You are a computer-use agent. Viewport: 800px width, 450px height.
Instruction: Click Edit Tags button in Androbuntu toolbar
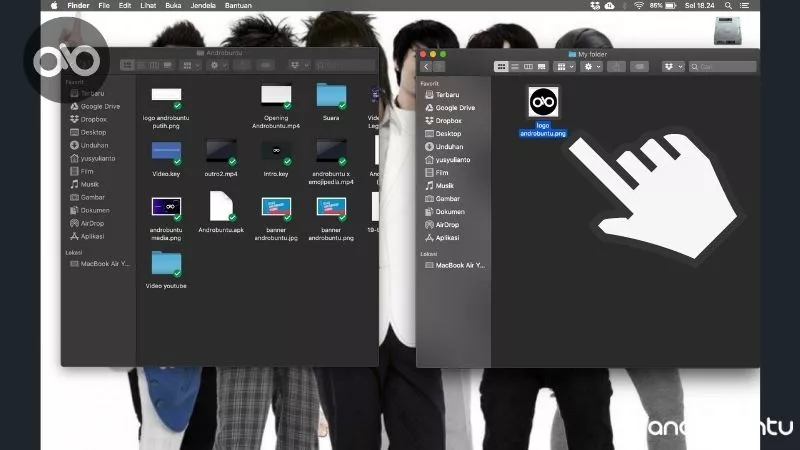(x=265, y=65)
